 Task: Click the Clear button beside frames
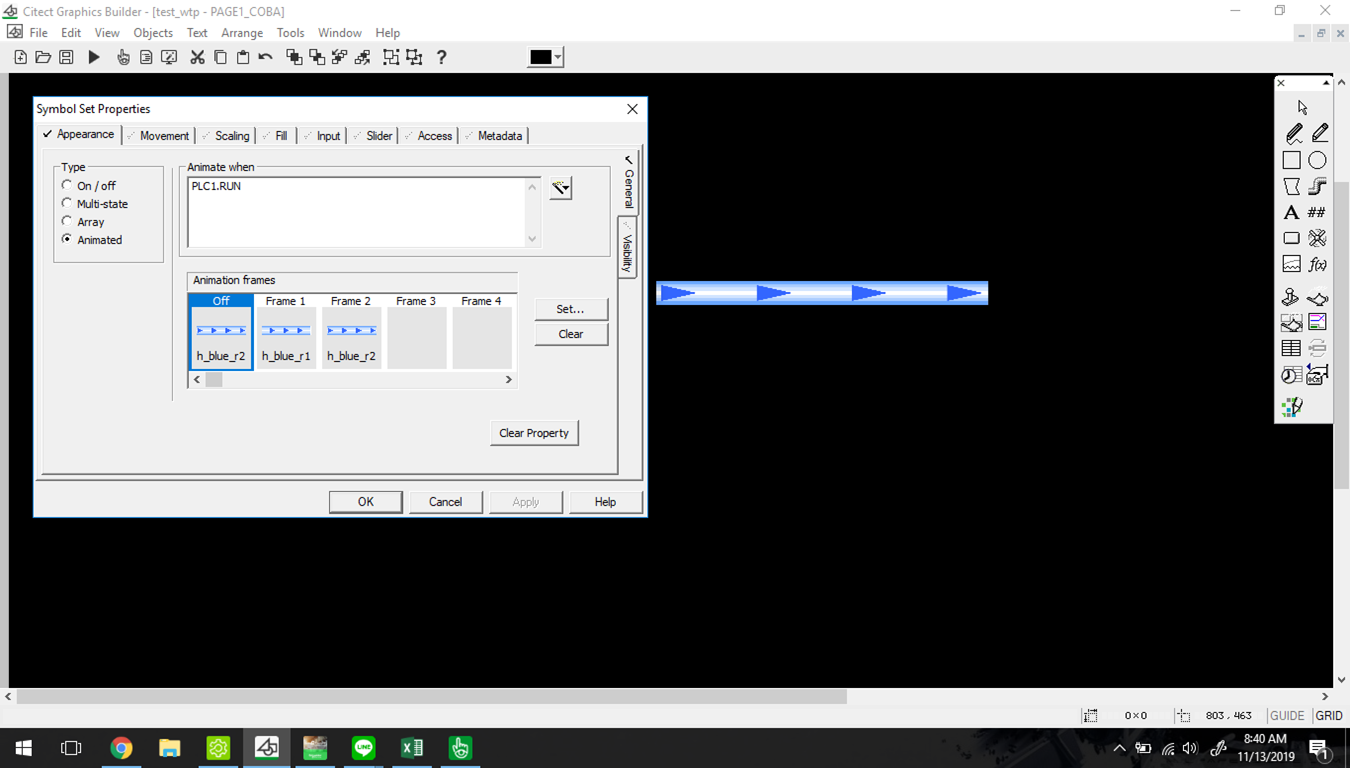(x=570, y=334)
